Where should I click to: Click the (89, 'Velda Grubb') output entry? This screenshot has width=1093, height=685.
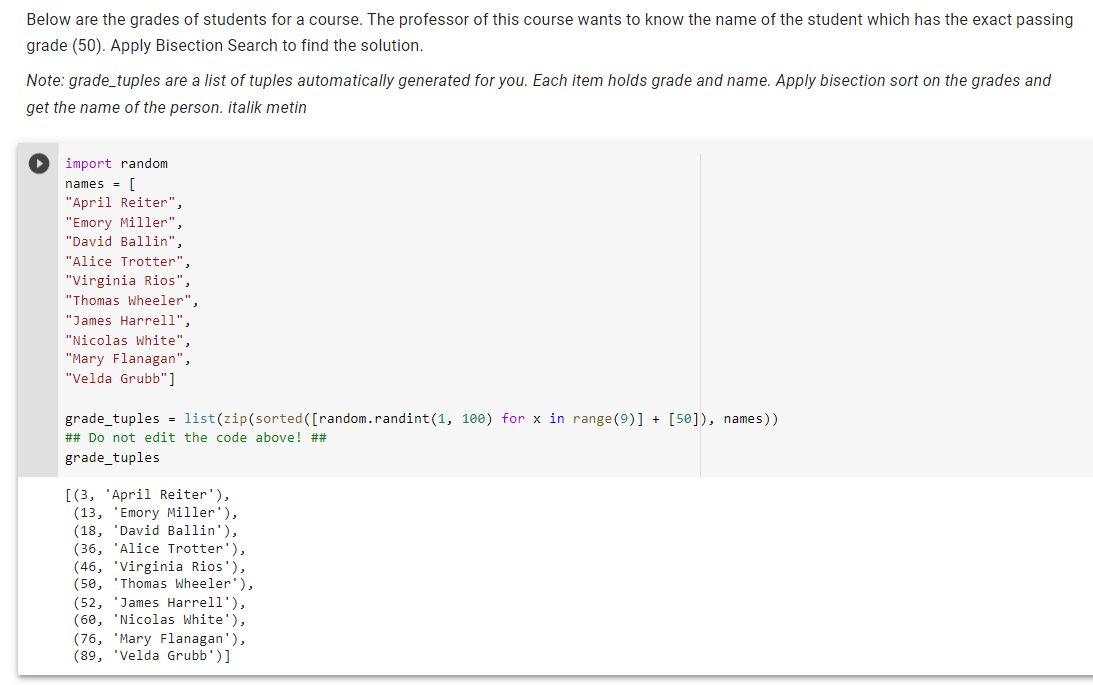[x=150, y=655]
